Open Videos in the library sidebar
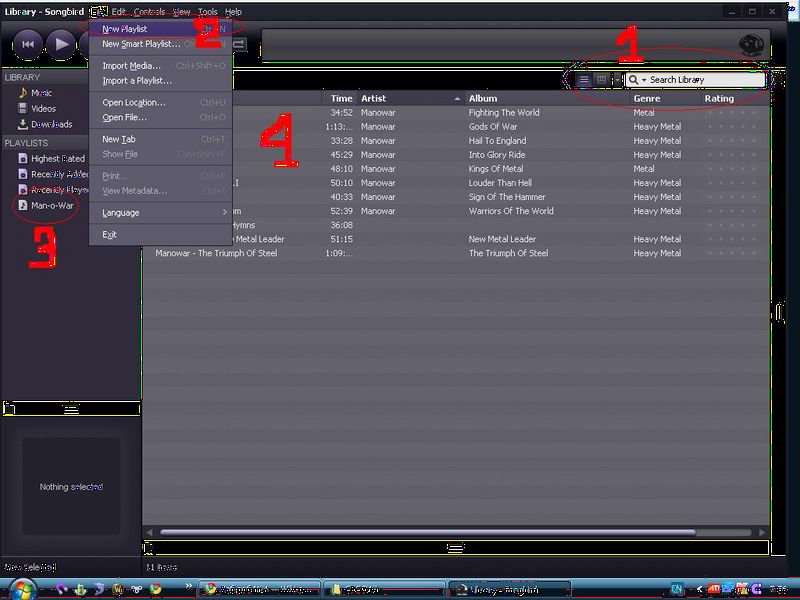This screenshot has height=600, width=800. pyautogui.click(x=43, y=108)
